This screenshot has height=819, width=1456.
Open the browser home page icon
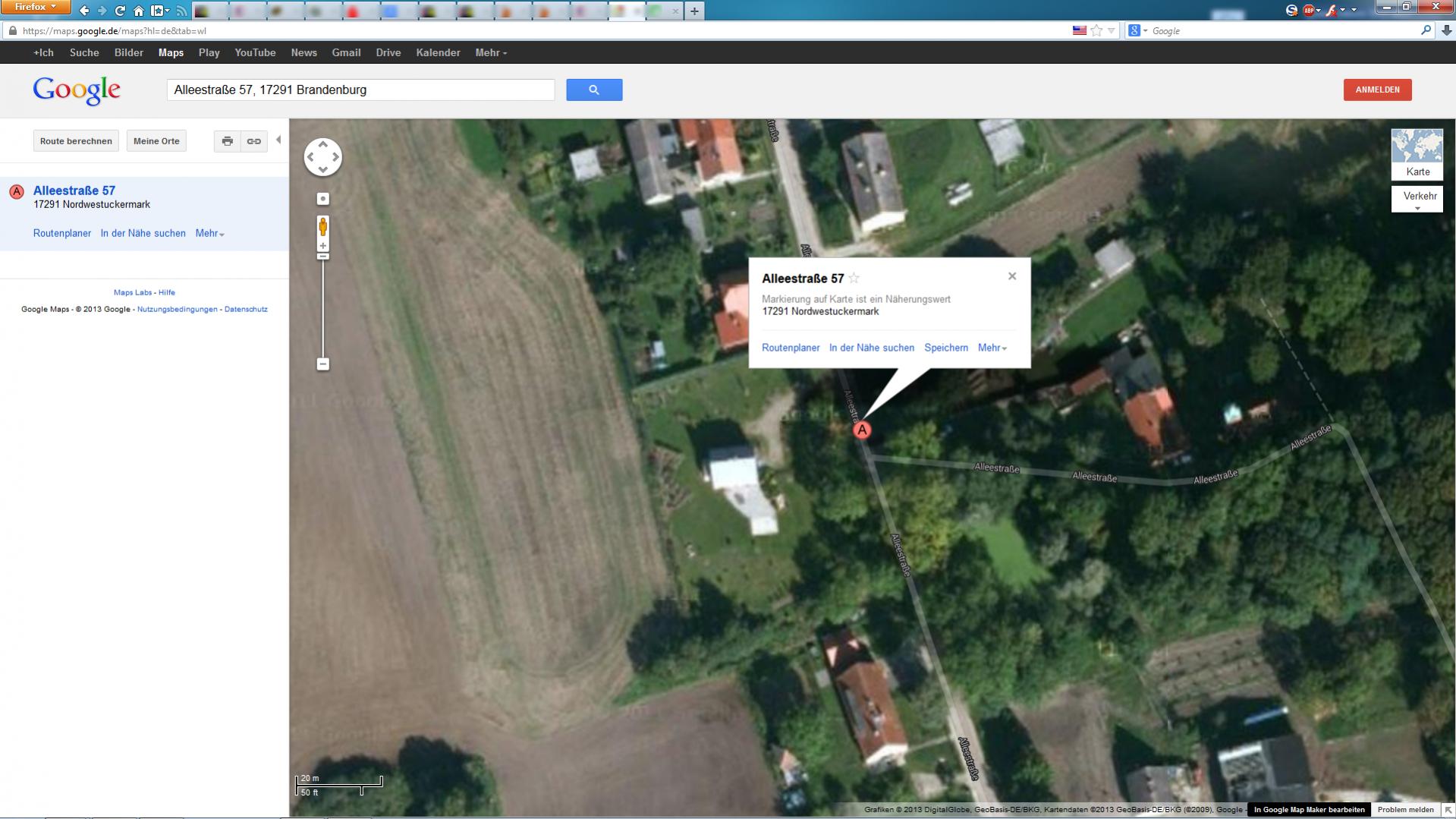tap(138, 11)
